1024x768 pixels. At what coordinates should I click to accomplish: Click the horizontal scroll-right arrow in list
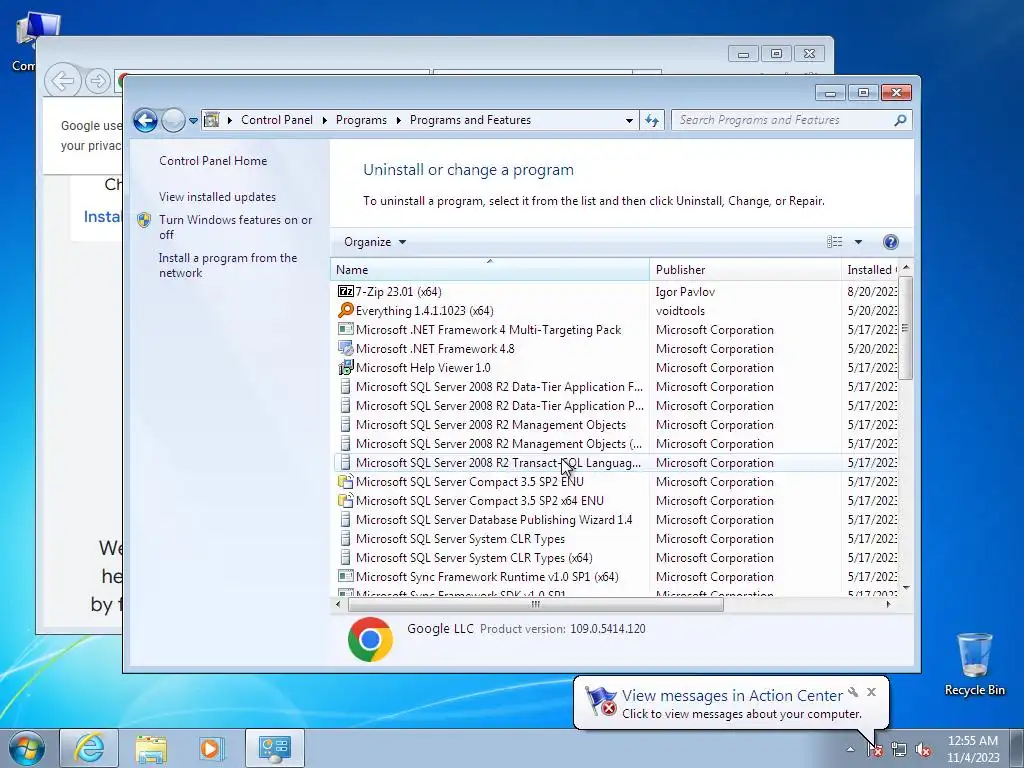coord(888,605)
